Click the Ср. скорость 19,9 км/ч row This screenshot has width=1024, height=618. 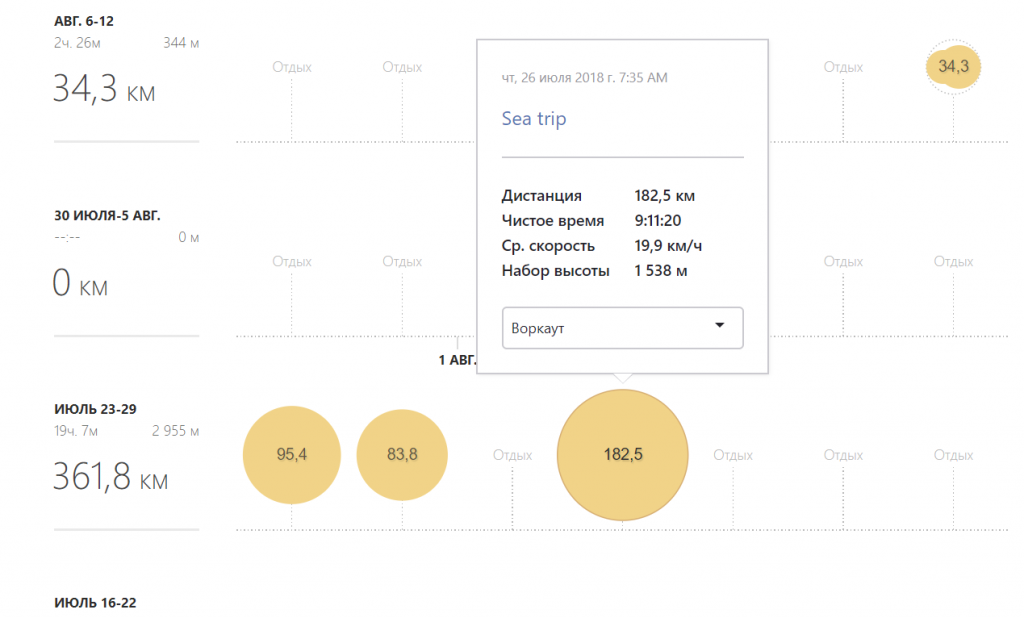pos(602,246)
